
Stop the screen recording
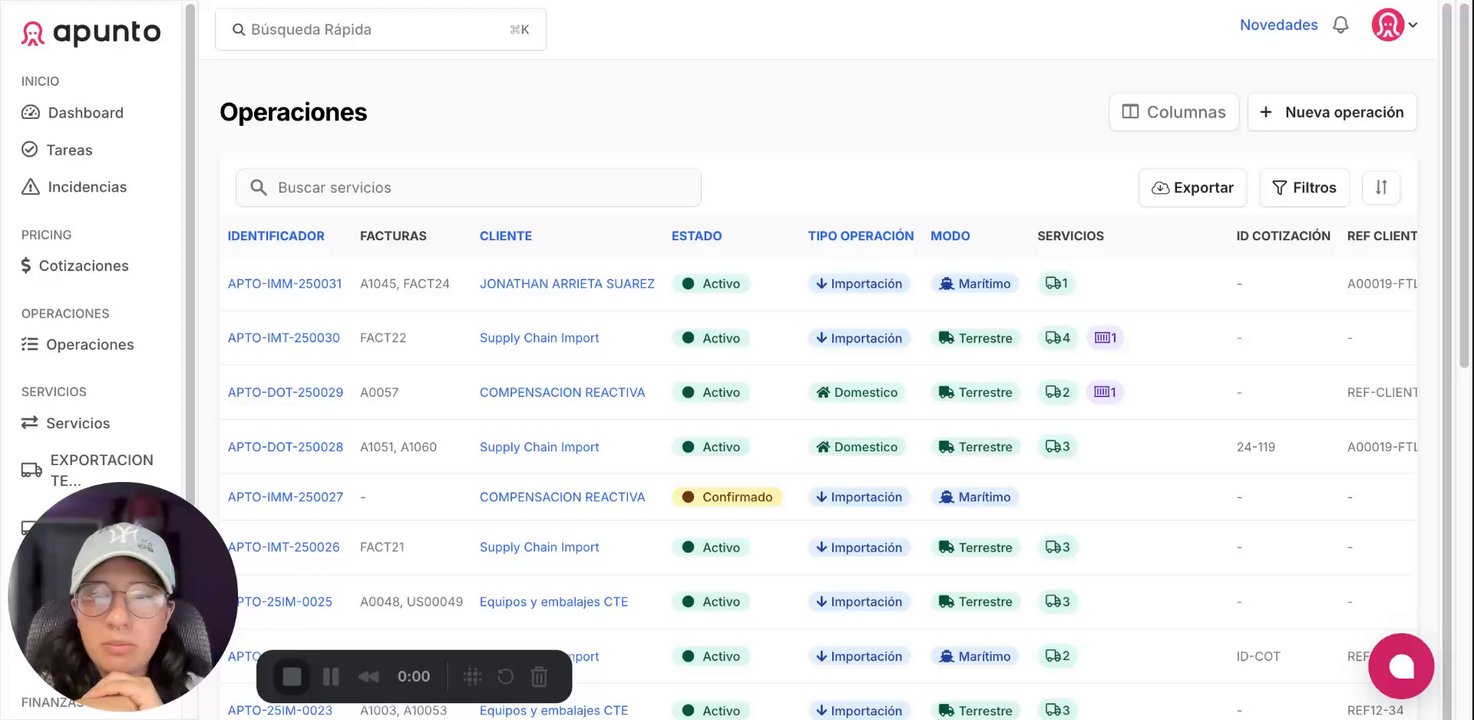coord(292,677)
